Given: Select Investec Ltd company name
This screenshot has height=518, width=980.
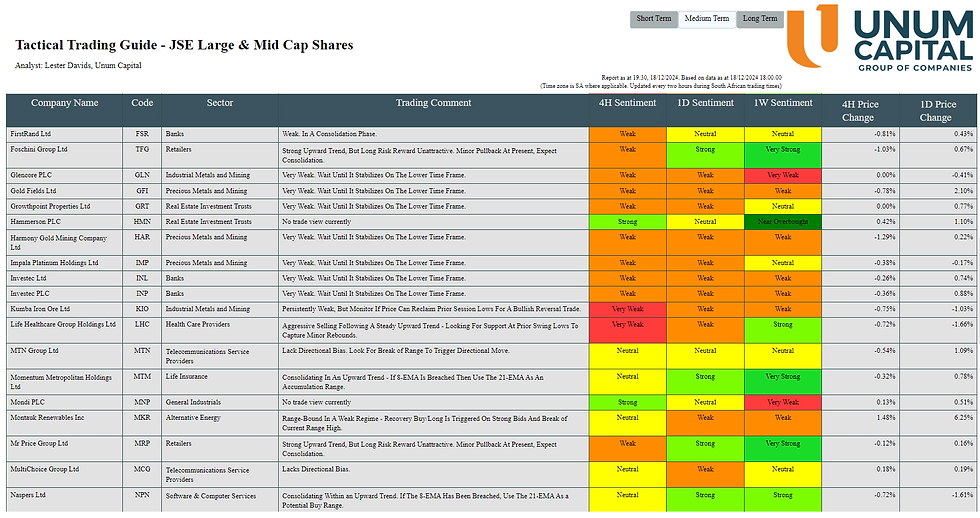Looking at the screenshot, I should tap(28, 278).
